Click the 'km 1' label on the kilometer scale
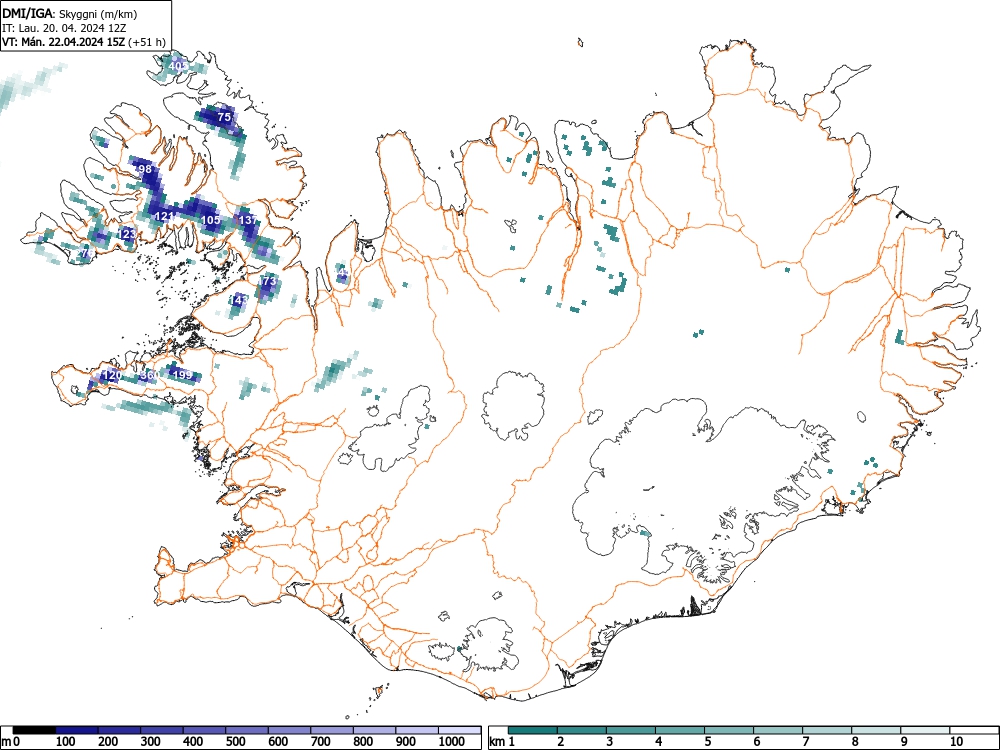This screenshot has height=750, width=1000. click(x=502, y=742)
